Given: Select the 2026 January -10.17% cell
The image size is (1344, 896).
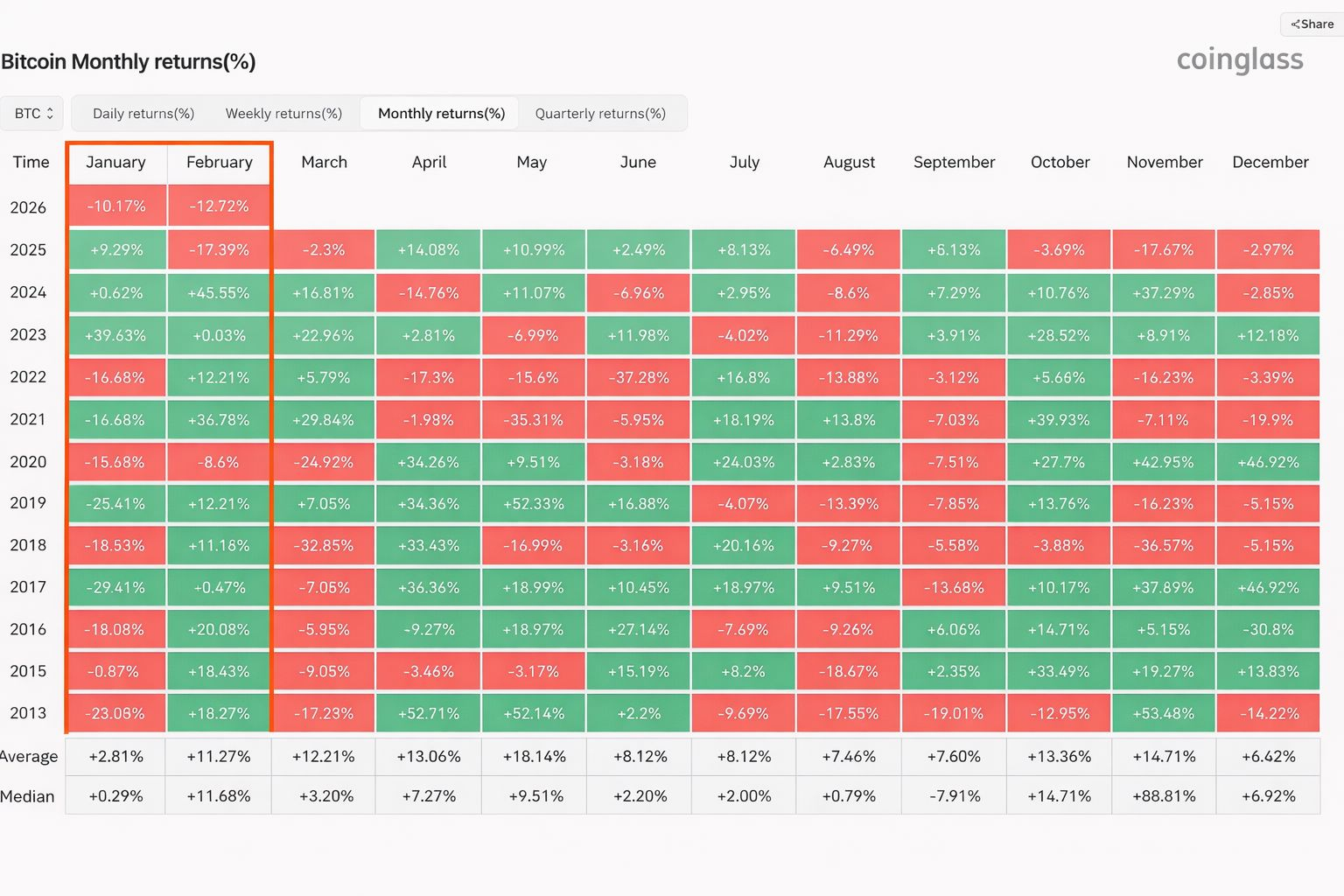Looking at the screenshot, I should [x=116, y=206].
